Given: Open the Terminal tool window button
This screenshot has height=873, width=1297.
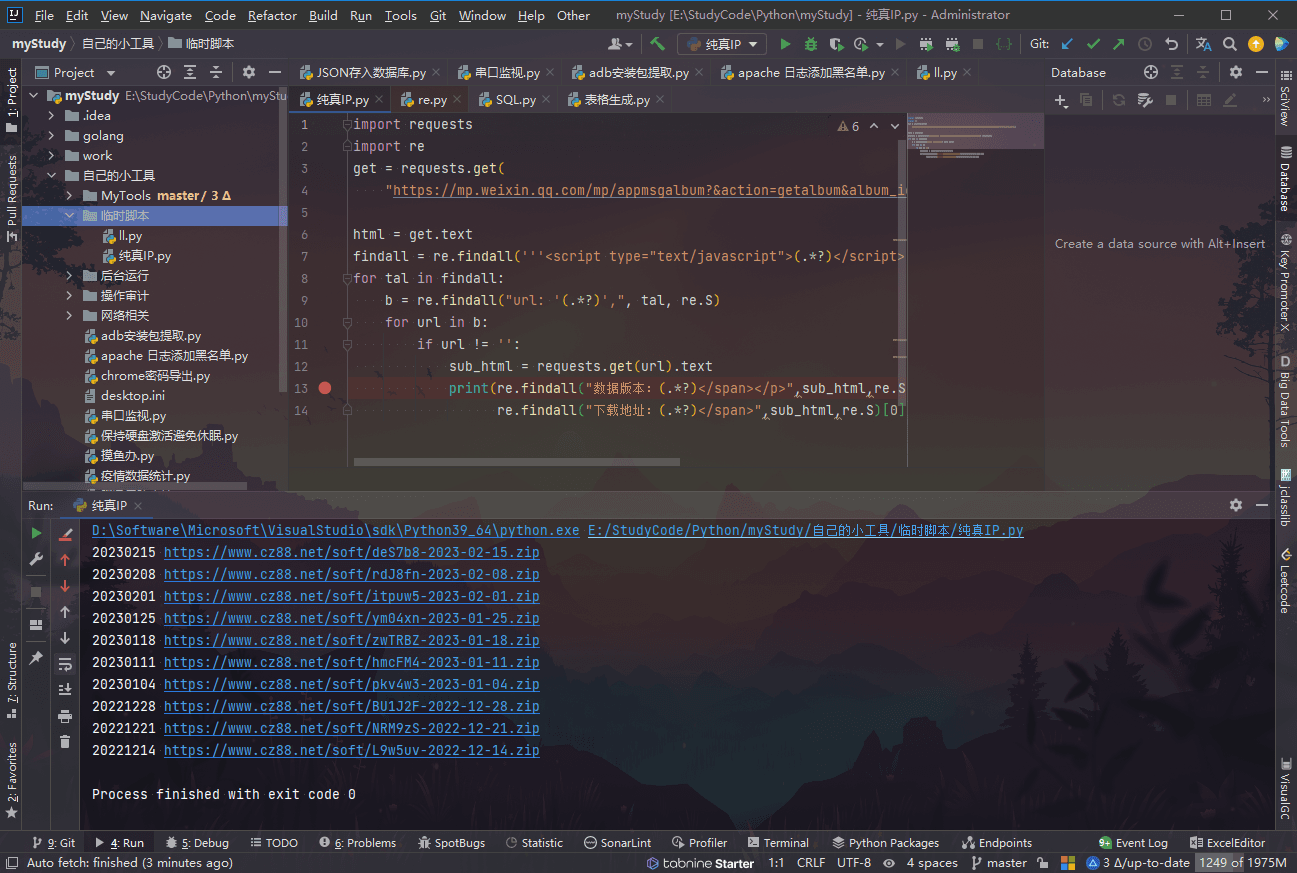Looking at the screenshot, I should pyautogui.click(x=778, y=843).
